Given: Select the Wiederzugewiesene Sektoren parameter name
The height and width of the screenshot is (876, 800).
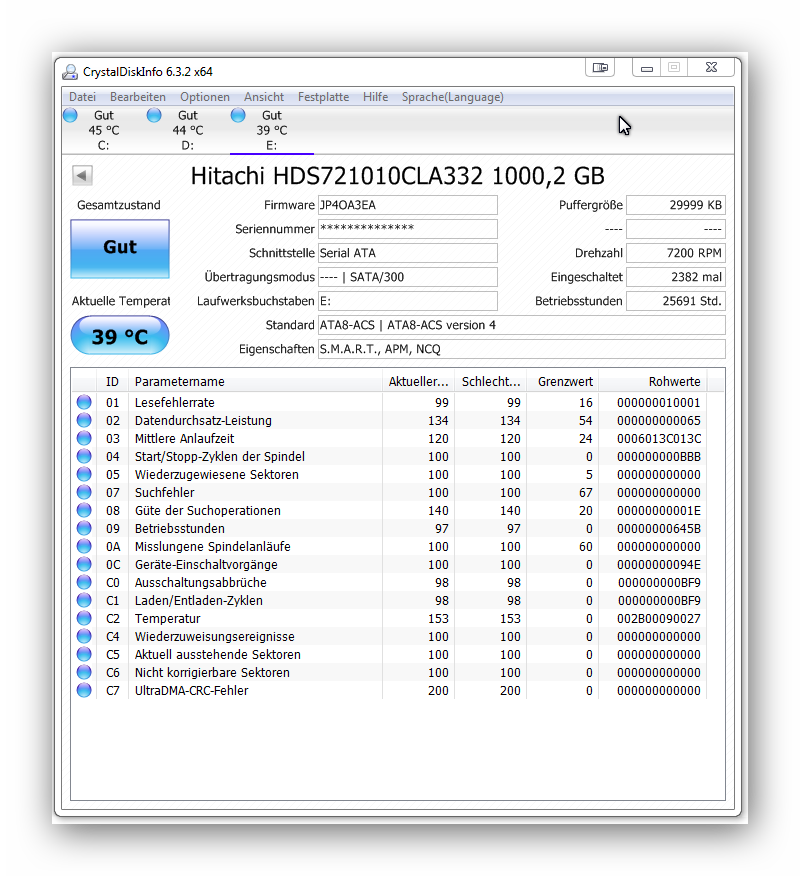Looking at the screenshot, I should pyautogui.click(x=217, y=474).
